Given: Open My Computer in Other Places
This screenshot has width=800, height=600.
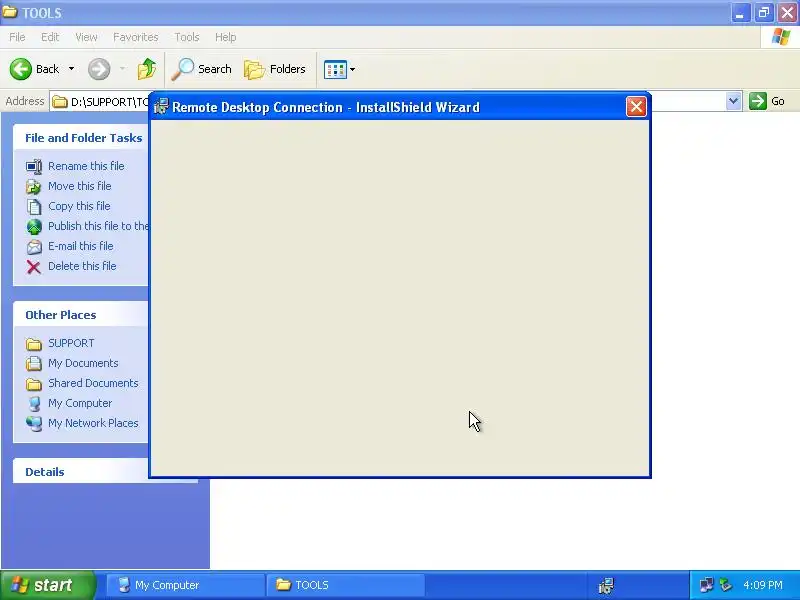Looking at the screenshot, I should tap(80, 403).
